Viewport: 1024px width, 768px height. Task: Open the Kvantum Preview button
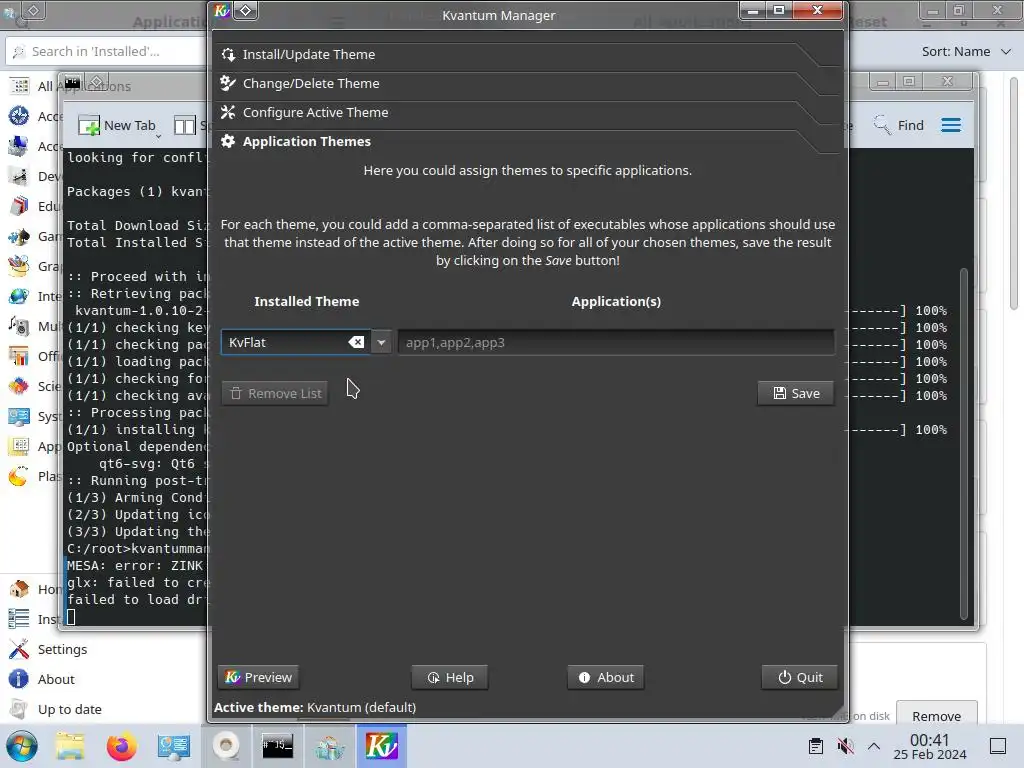tap(259, 677)
